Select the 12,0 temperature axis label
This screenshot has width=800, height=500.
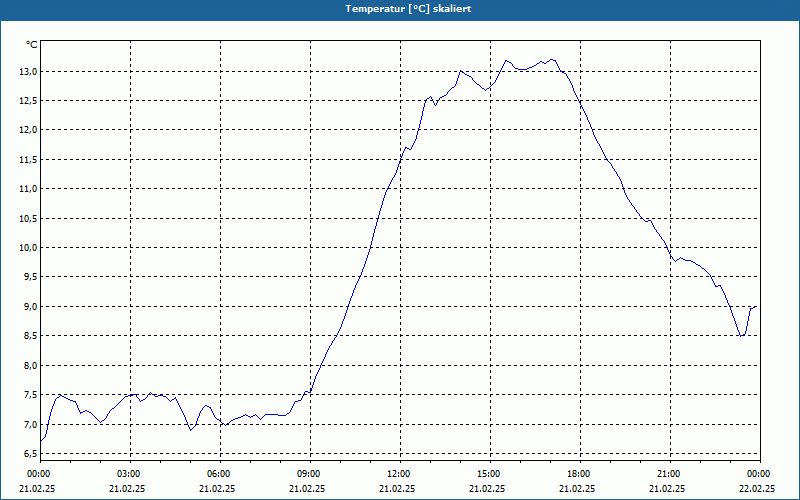pos(29,130)
